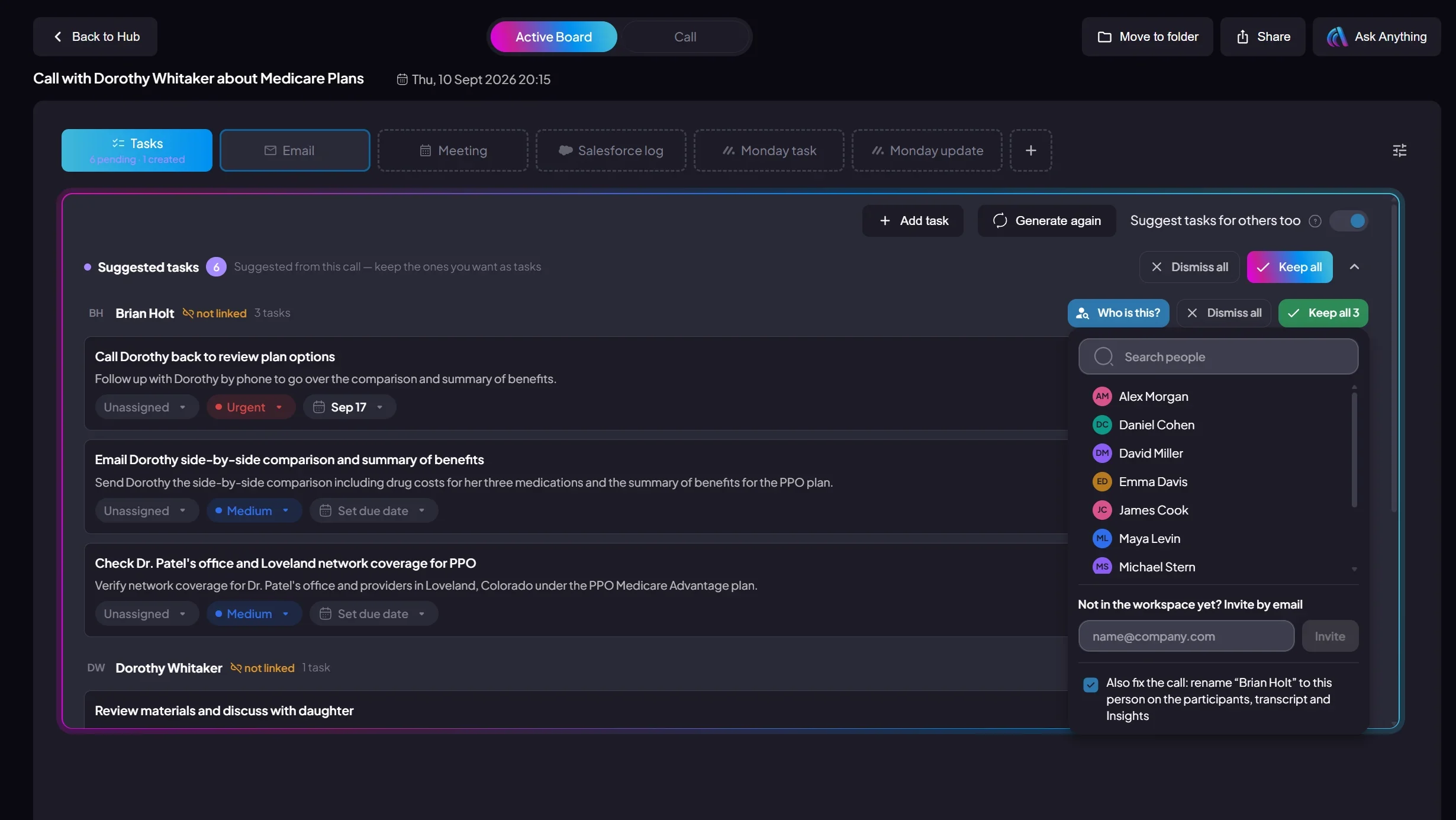This screenshot has height=820, width=1456.
Task: Set due date for Check Dr. Patel task
Action: click(x=373, y=614)
